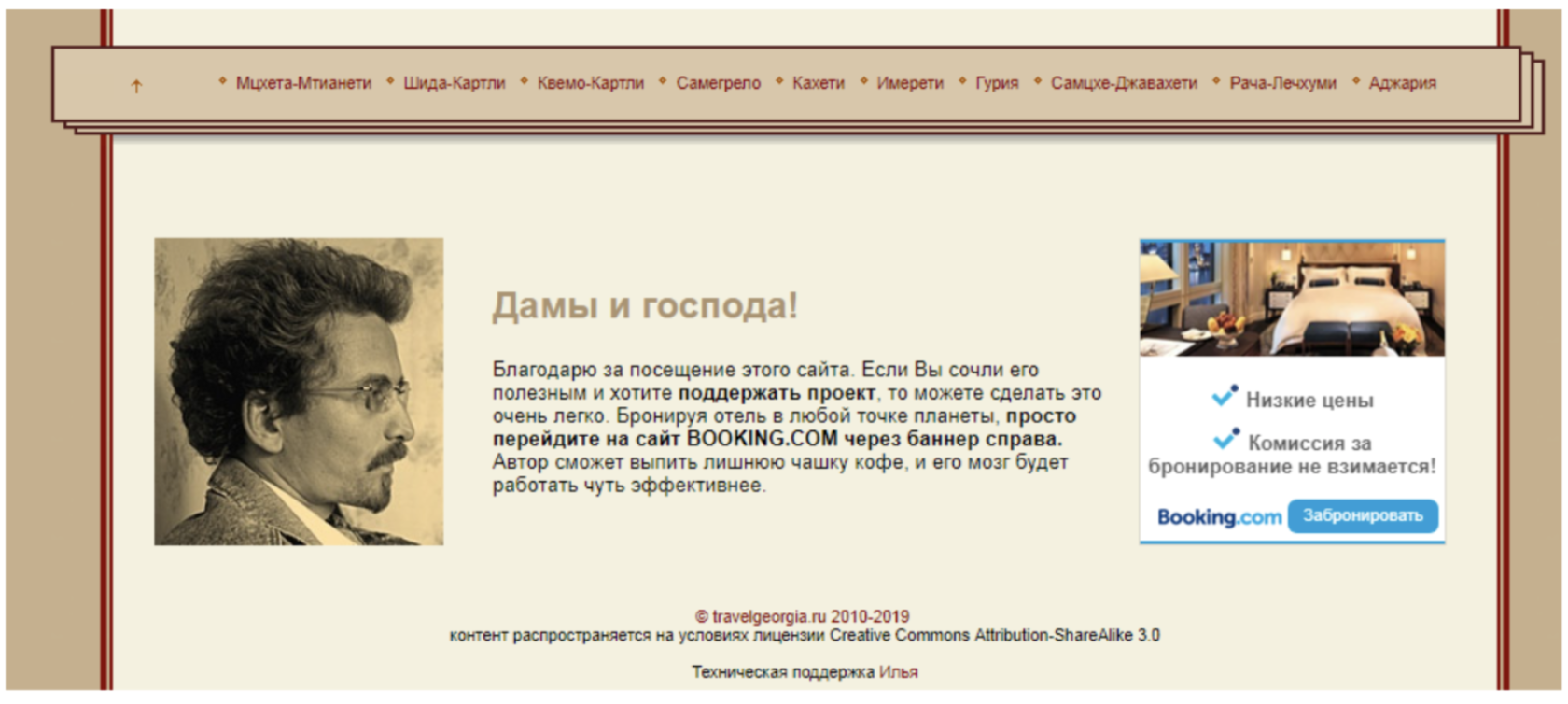Click the hotel room image in banner

1292,299
